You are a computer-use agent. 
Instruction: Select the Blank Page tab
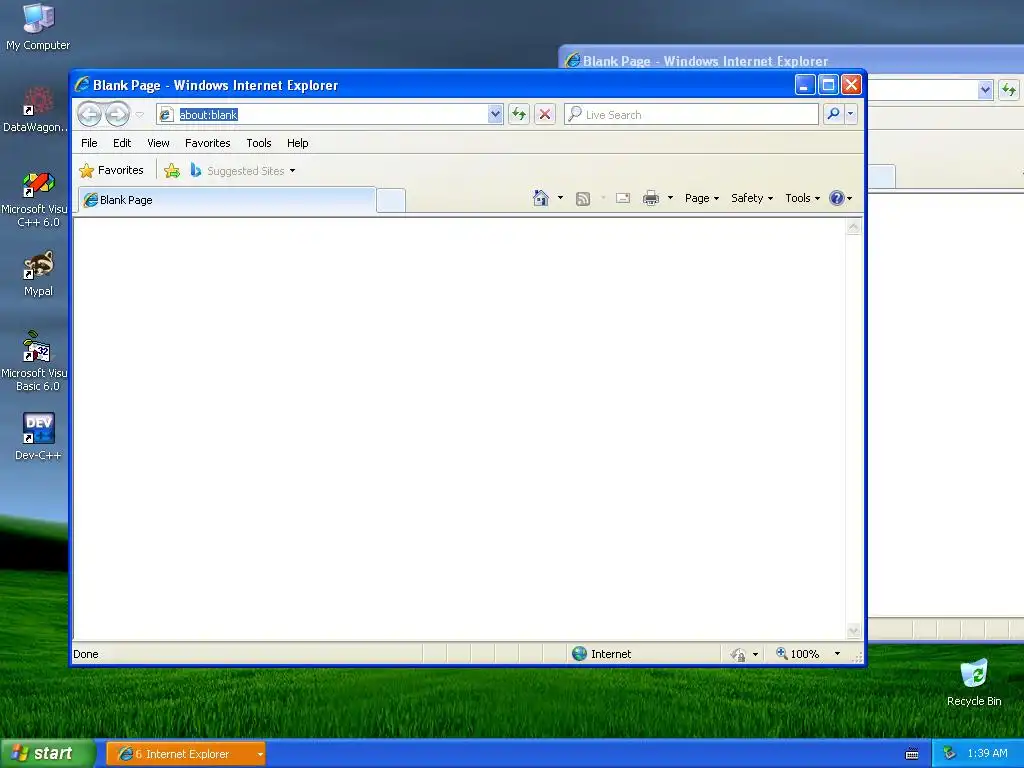tap(227, 200)
